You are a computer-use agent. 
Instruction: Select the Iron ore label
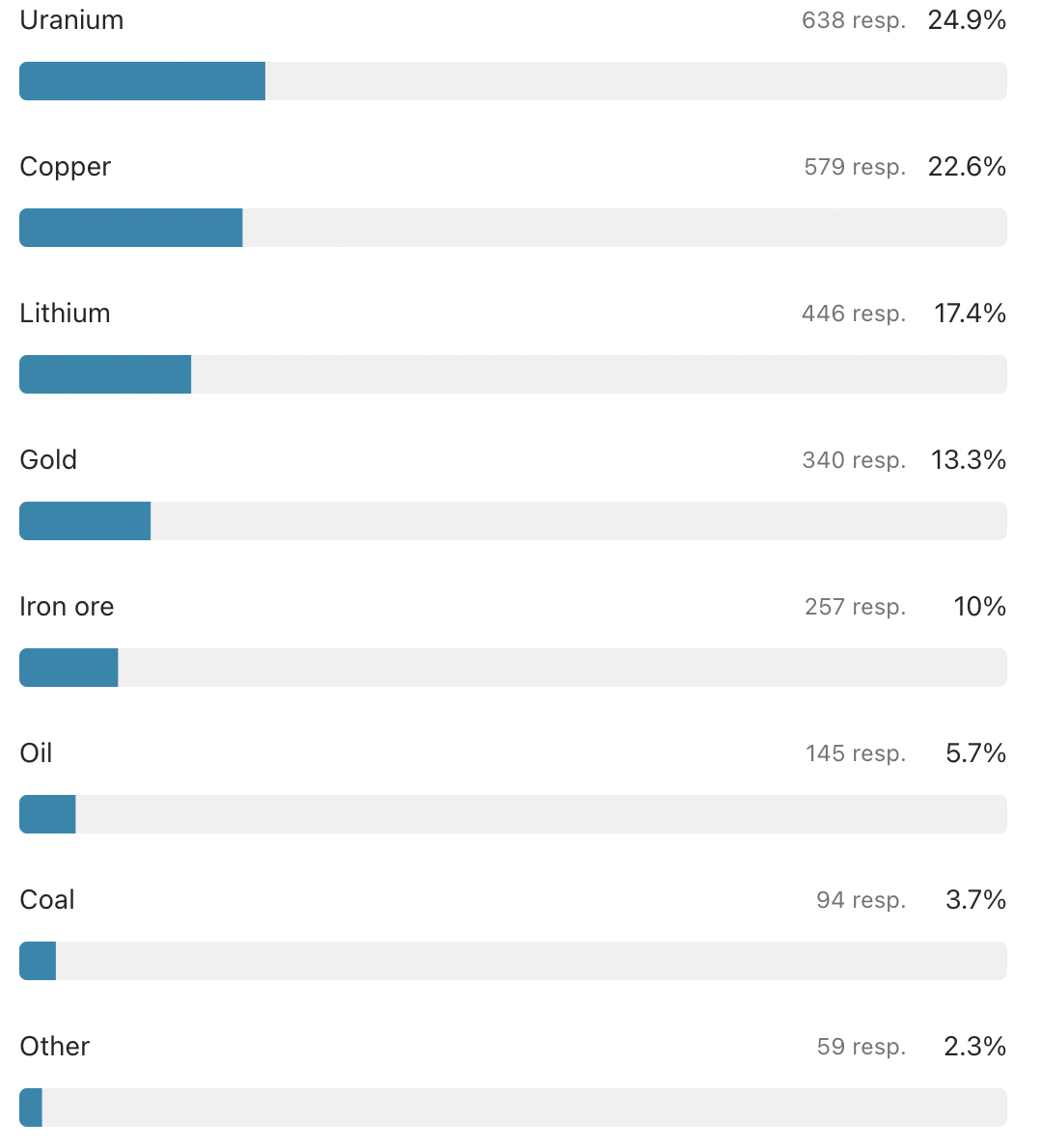click(x=67, y=607)
